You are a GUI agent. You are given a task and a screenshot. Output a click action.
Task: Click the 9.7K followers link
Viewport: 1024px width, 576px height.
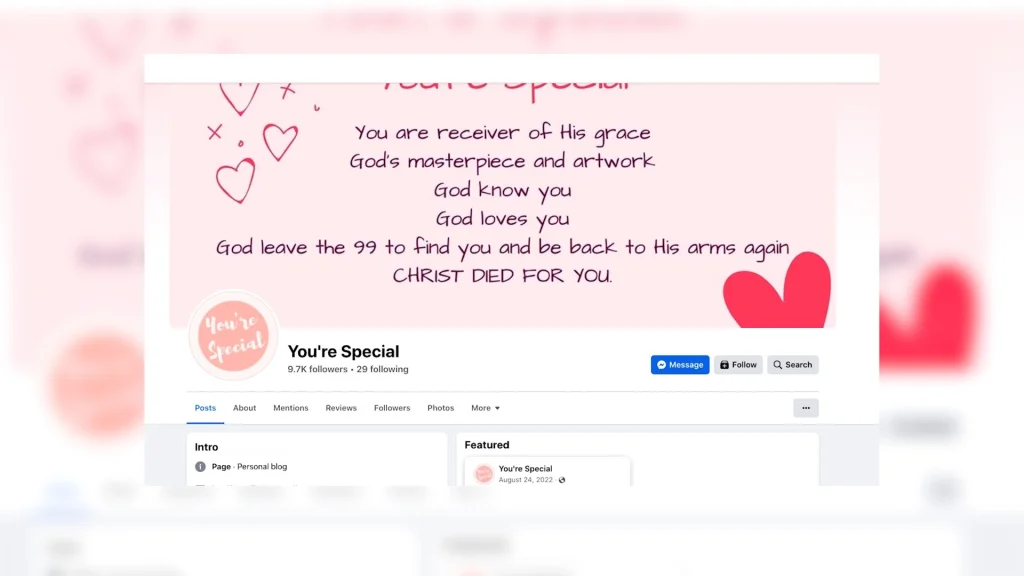(317, 370)
